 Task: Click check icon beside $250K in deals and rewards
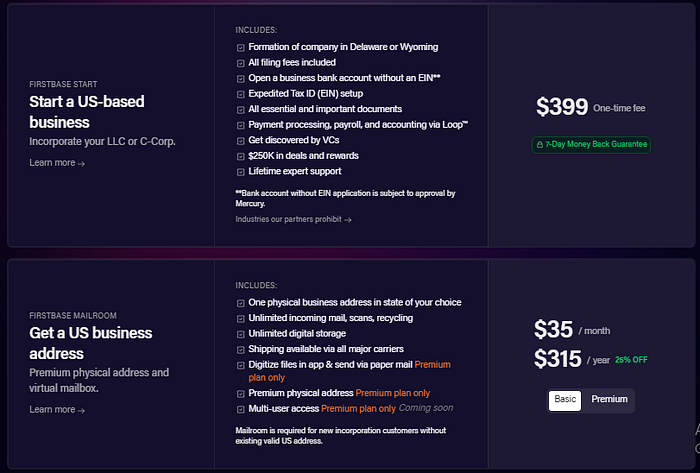pyautogui.click(x=241, y=156)
